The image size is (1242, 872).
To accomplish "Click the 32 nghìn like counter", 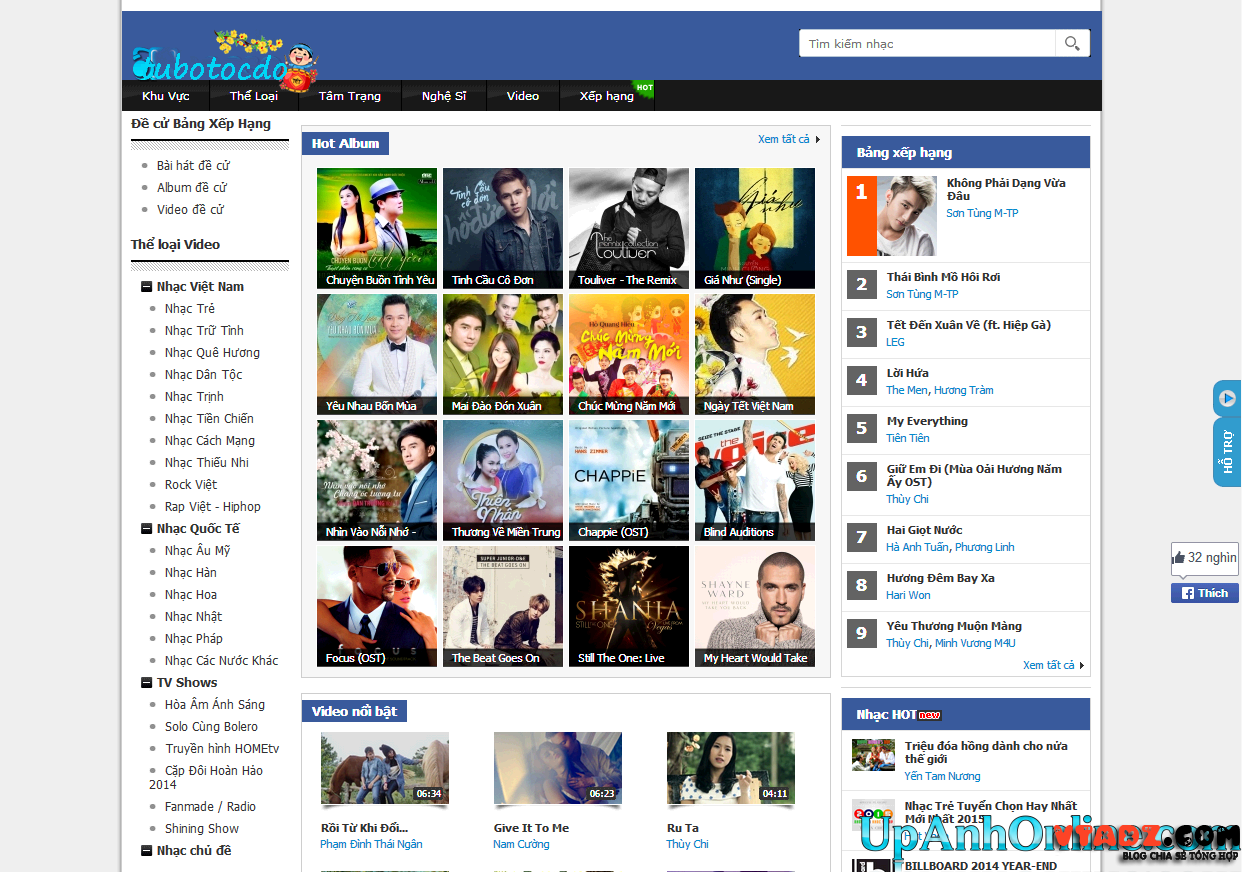I will [1204, 558].
